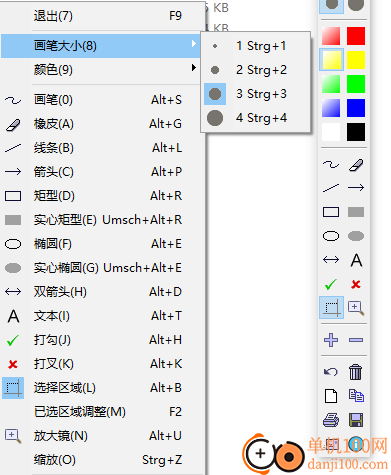Choose the double arrow tool in toolbar
This screenshot has height=475, width=391.
(331, 260)
